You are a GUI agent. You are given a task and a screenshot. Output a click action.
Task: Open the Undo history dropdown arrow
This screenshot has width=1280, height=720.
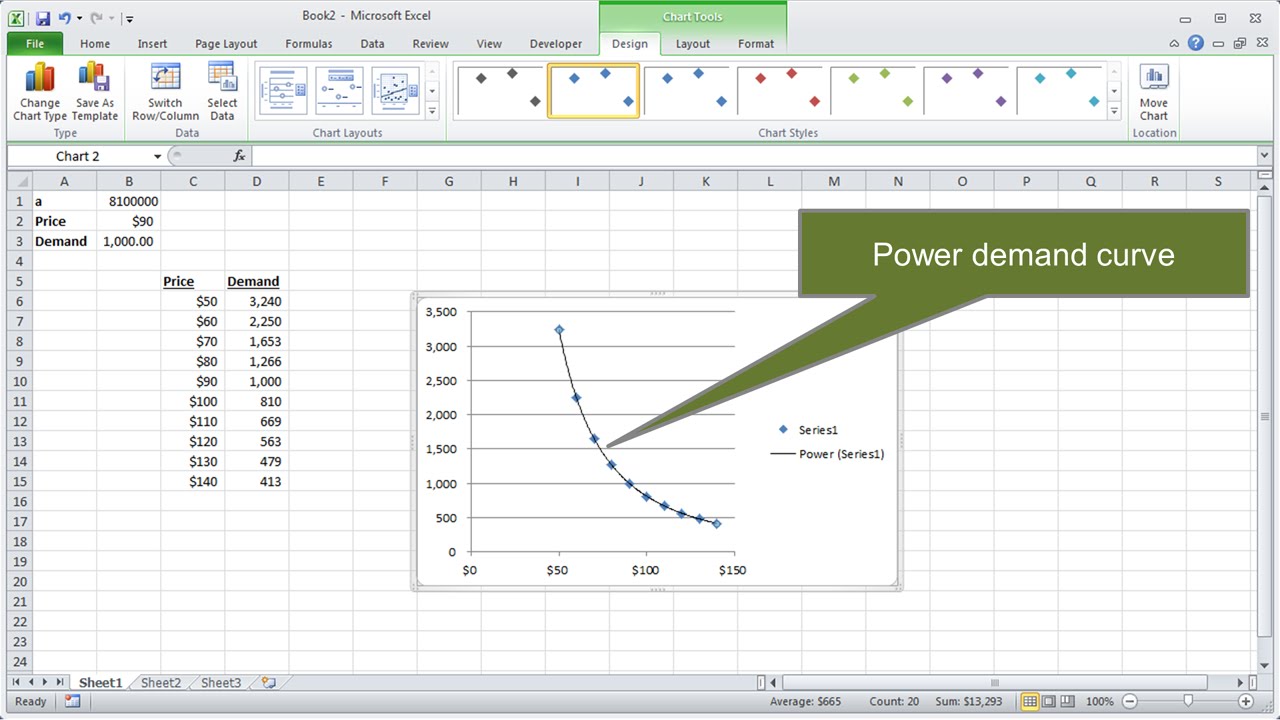click(x=79, y=18)
